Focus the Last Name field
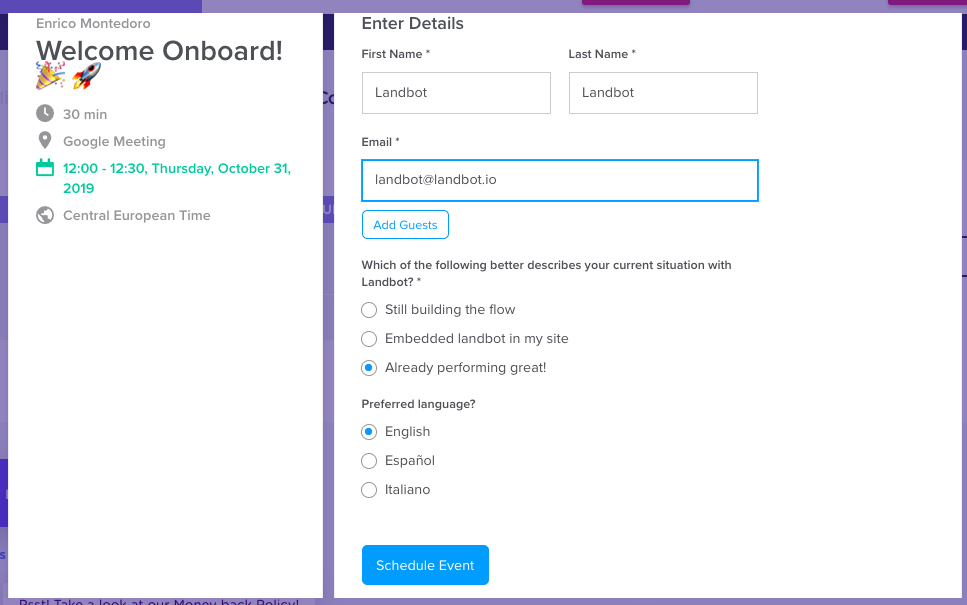 (663, 93)
